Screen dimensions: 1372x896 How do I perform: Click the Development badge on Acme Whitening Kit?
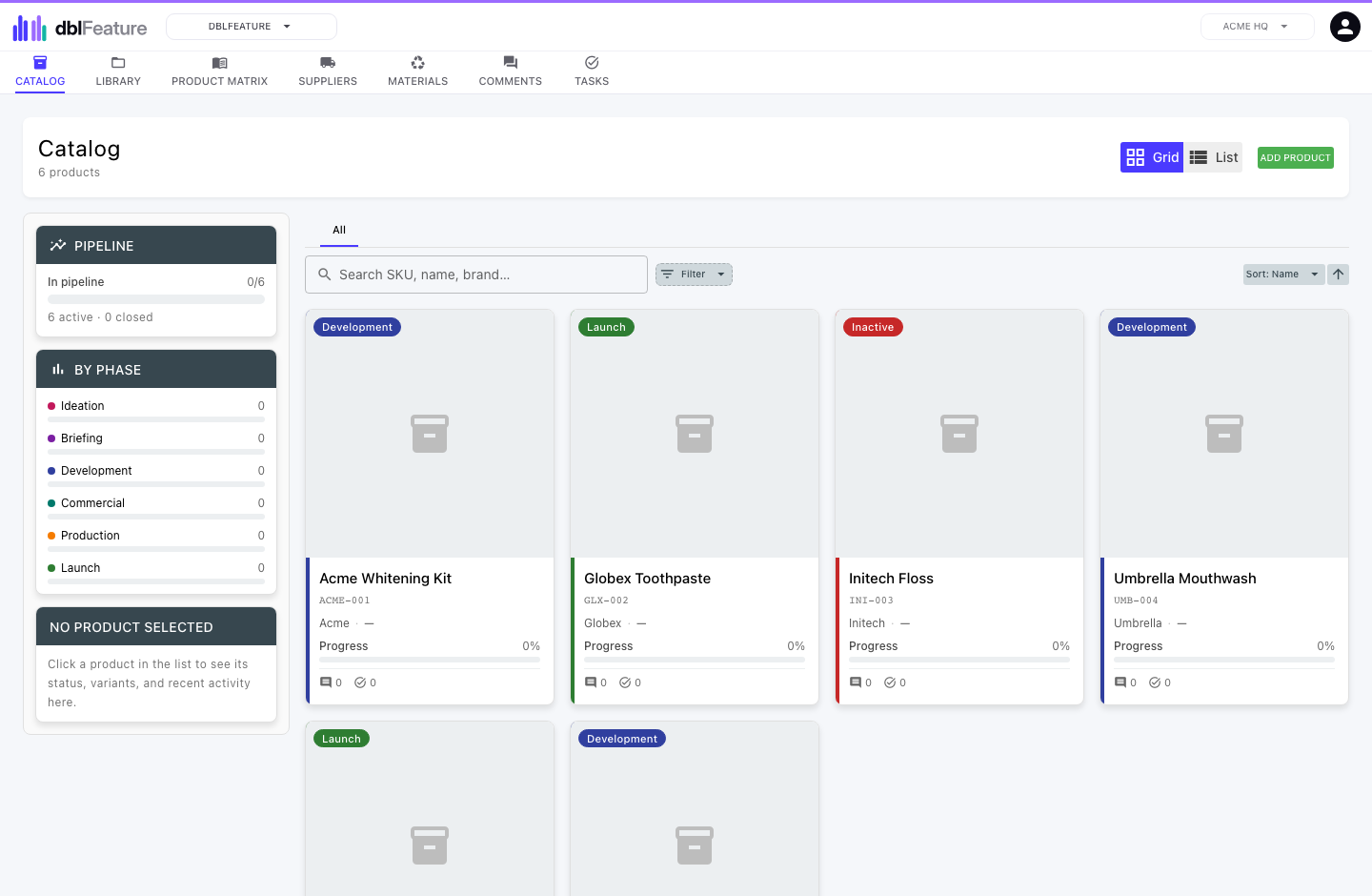(x=357, y=327)
